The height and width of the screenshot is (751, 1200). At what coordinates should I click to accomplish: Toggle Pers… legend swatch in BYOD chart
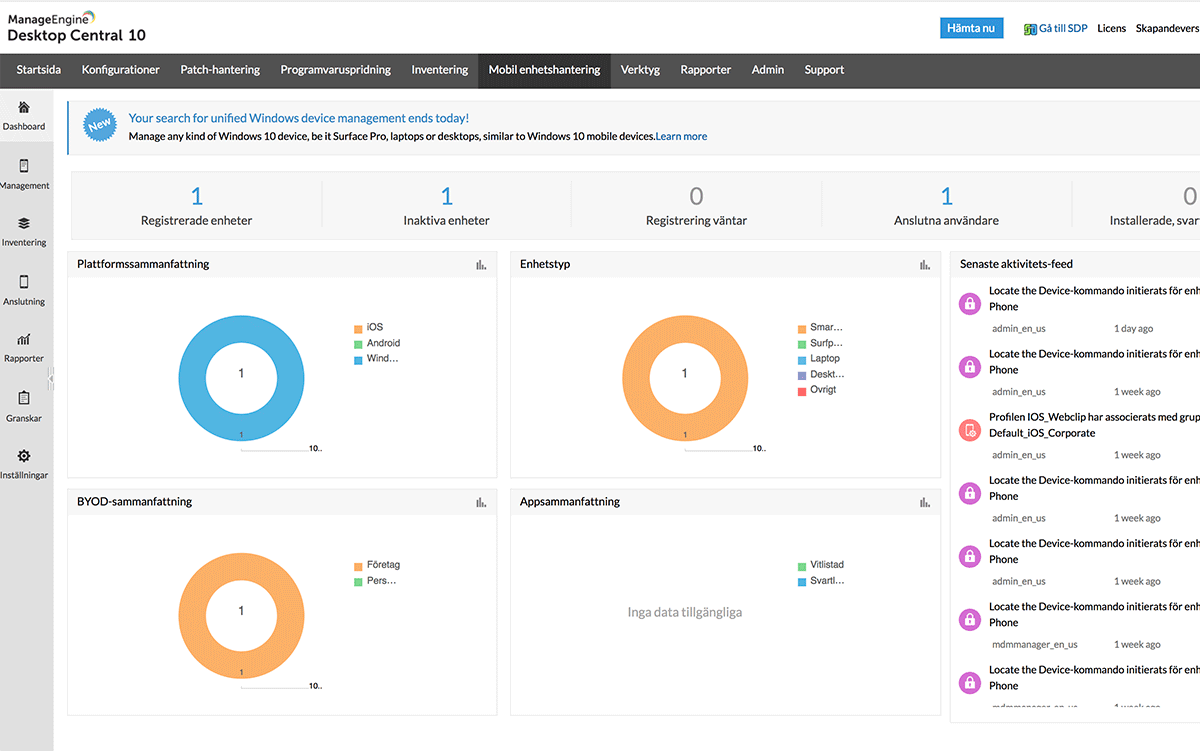[358, 581]
